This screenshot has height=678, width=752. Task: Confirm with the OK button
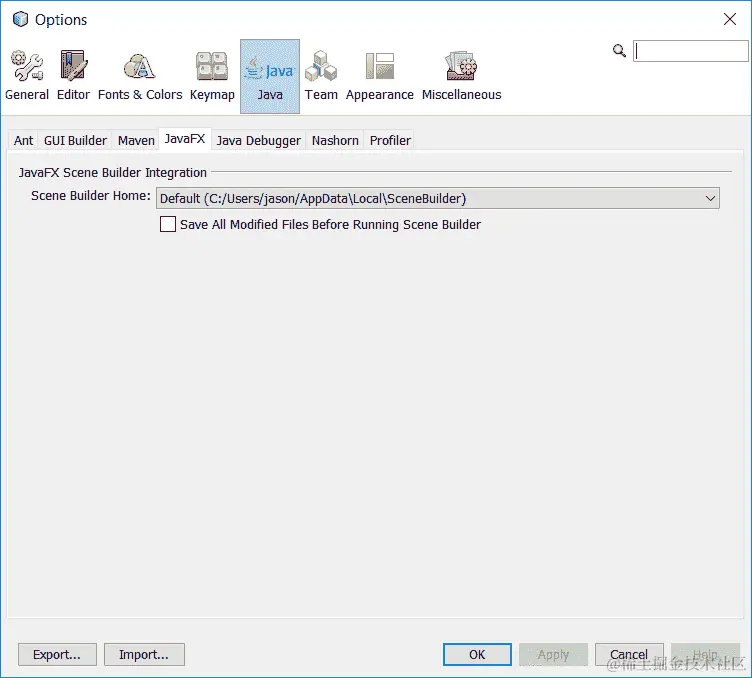477,655
